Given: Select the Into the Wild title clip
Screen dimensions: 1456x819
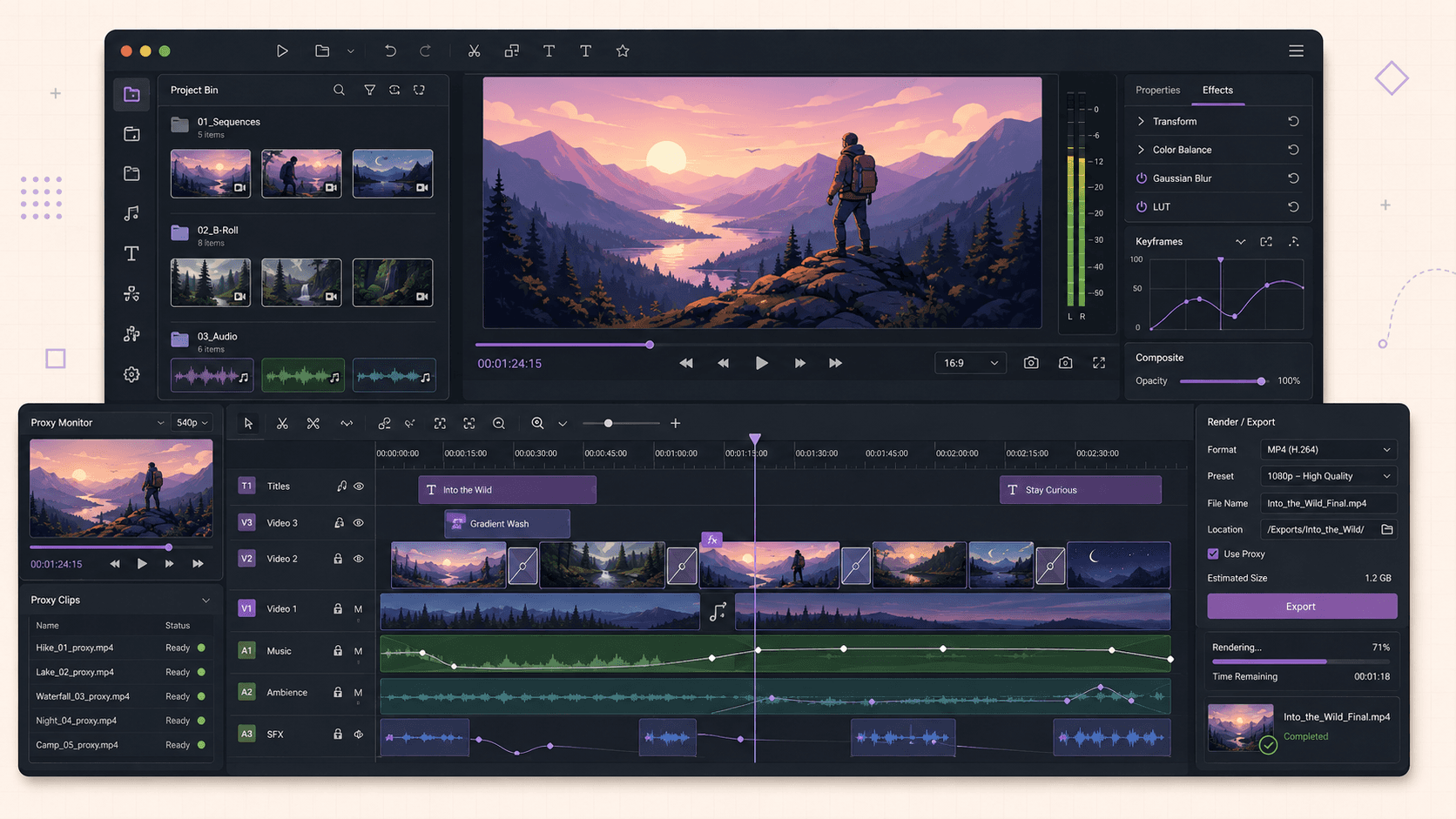Looking at the screenshot, I should click(507, 490).
